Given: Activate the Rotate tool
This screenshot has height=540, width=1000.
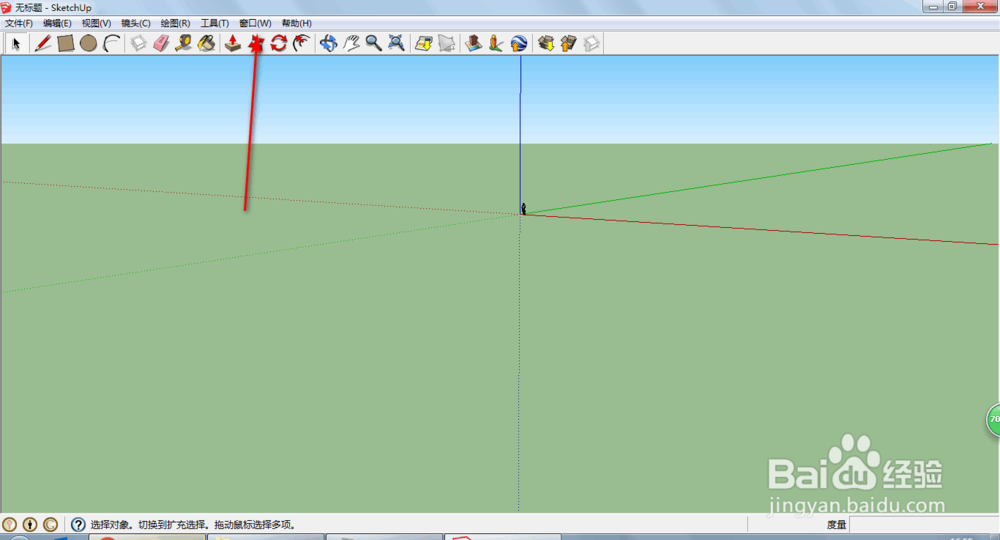Looking at the screenshot, I should pyautogui.click(x=279, y=43).
